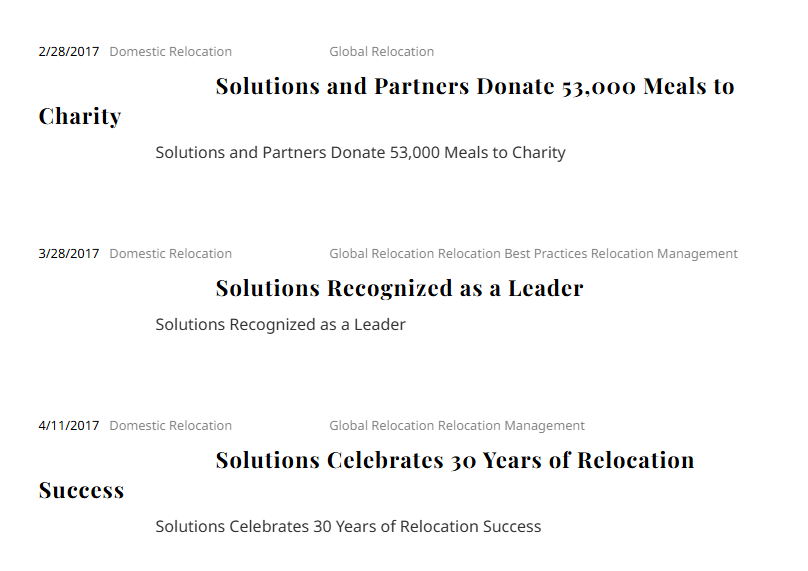
Task: Select Domestic Relocation tag on 2/28/2017 post
Action: pyautogui.click(x=170, y=52)
